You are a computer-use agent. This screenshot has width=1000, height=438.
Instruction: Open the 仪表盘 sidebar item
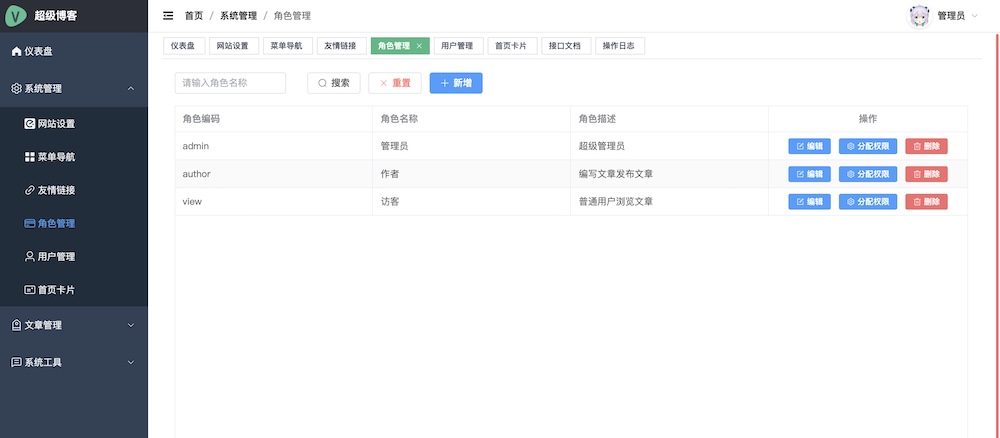click(x=74, y=52)
